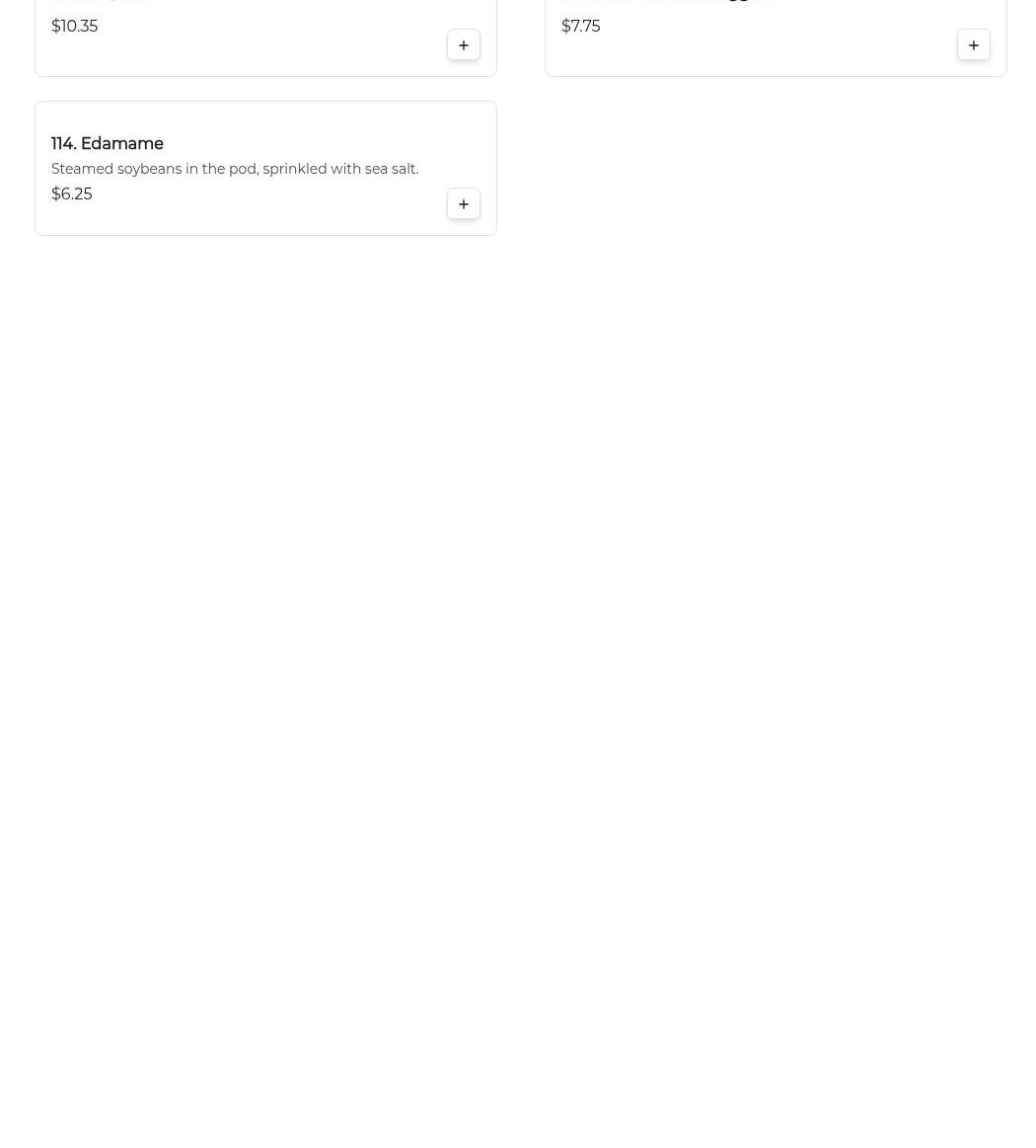Click the $6.25 price label
1036x1148 pixels.
[x=72, y=194]
